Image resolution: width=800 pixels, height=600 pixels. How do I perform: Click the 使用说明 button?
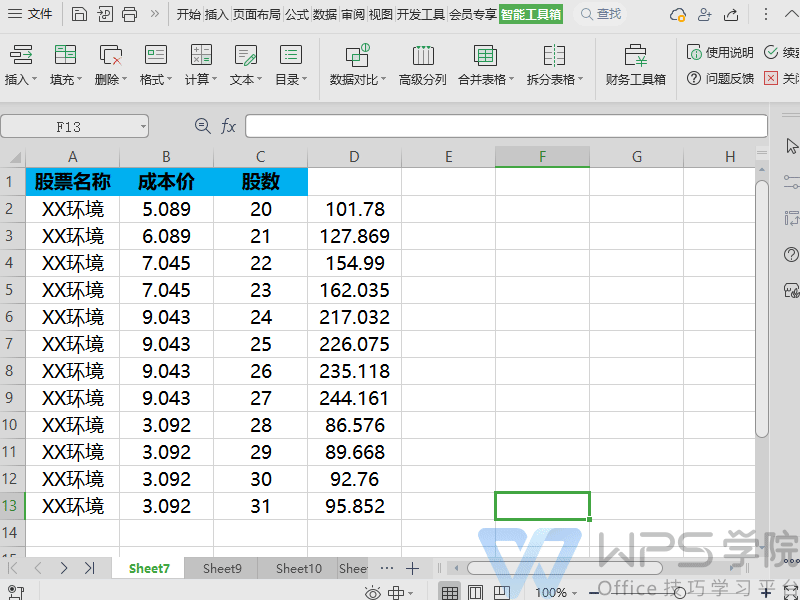[x=720, y=52]
